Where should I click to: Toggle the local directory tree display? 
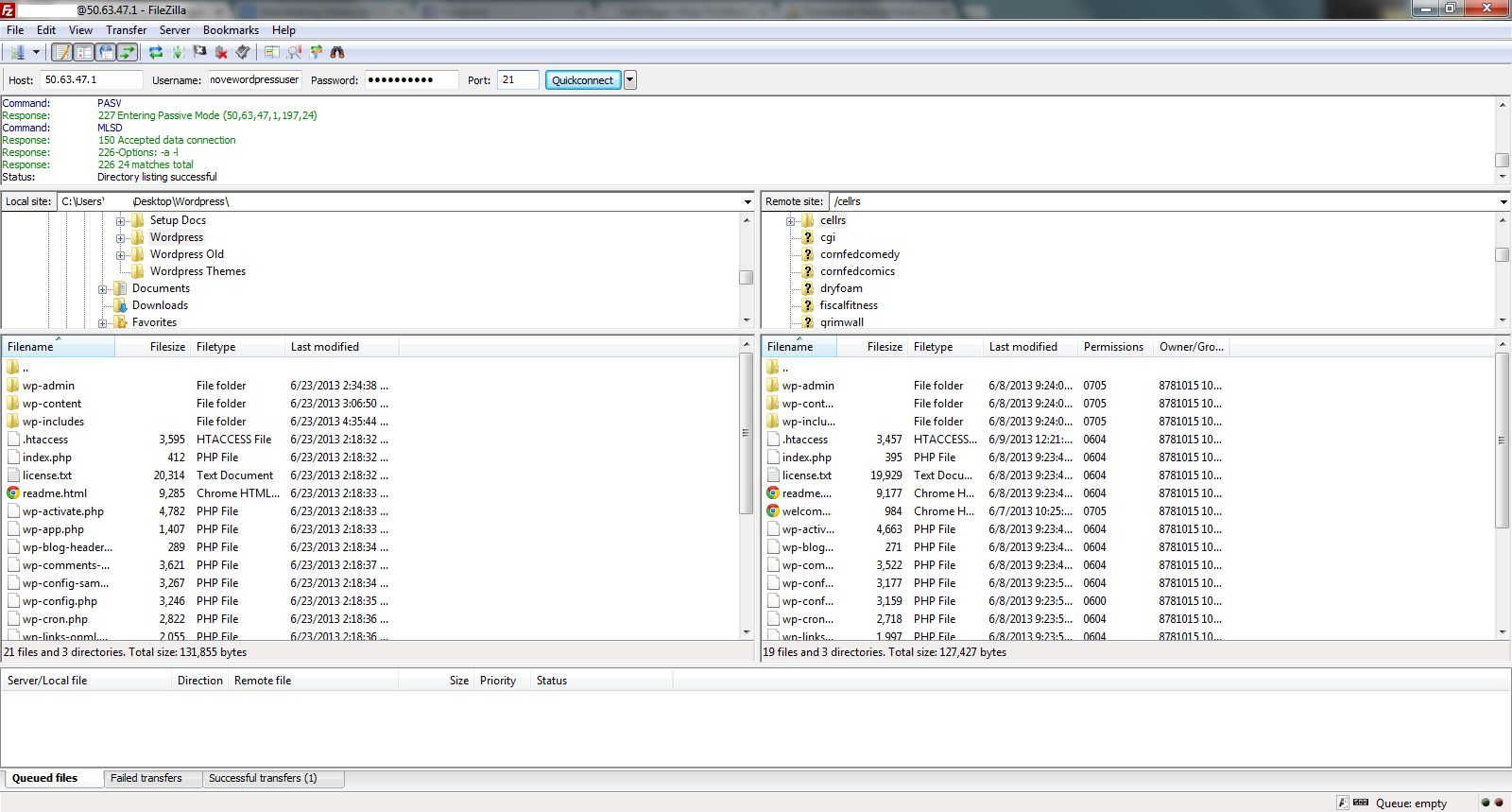click(84, 52)
